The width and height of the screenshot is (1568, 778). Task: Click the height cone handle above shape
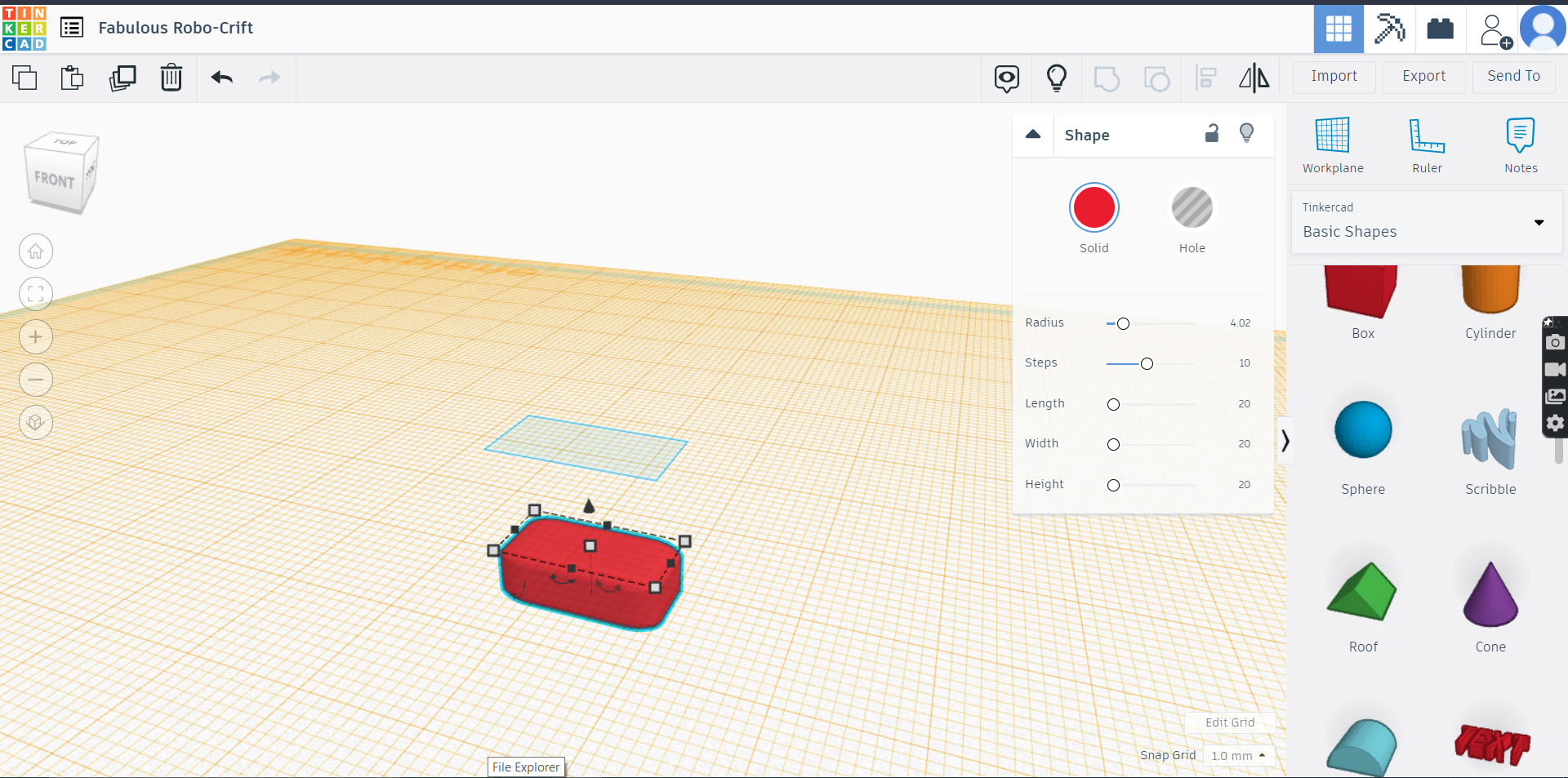(x=589, y=506)
